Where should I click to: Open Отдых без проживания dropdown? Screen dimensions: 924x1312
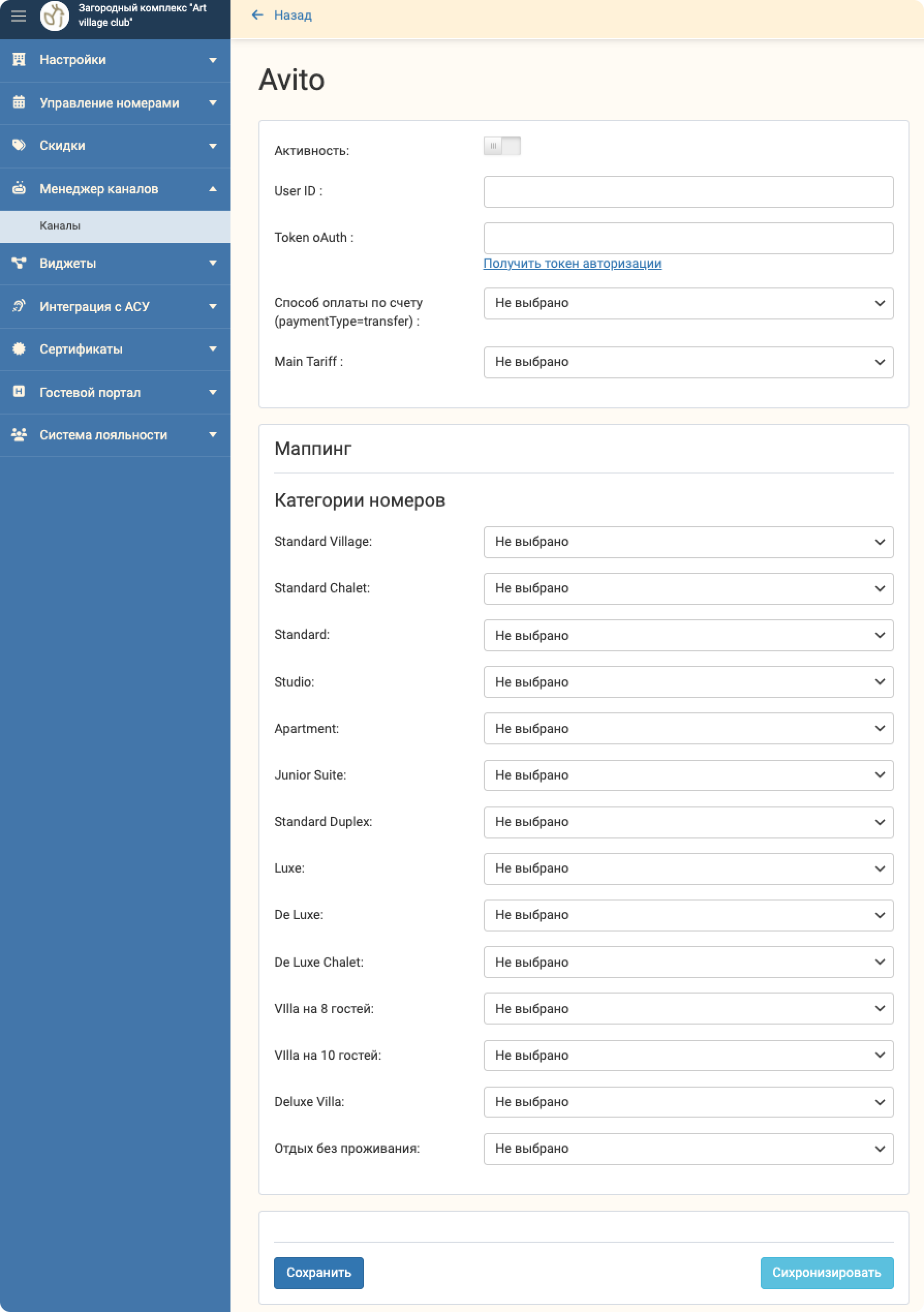click(x=688, y=1149)
